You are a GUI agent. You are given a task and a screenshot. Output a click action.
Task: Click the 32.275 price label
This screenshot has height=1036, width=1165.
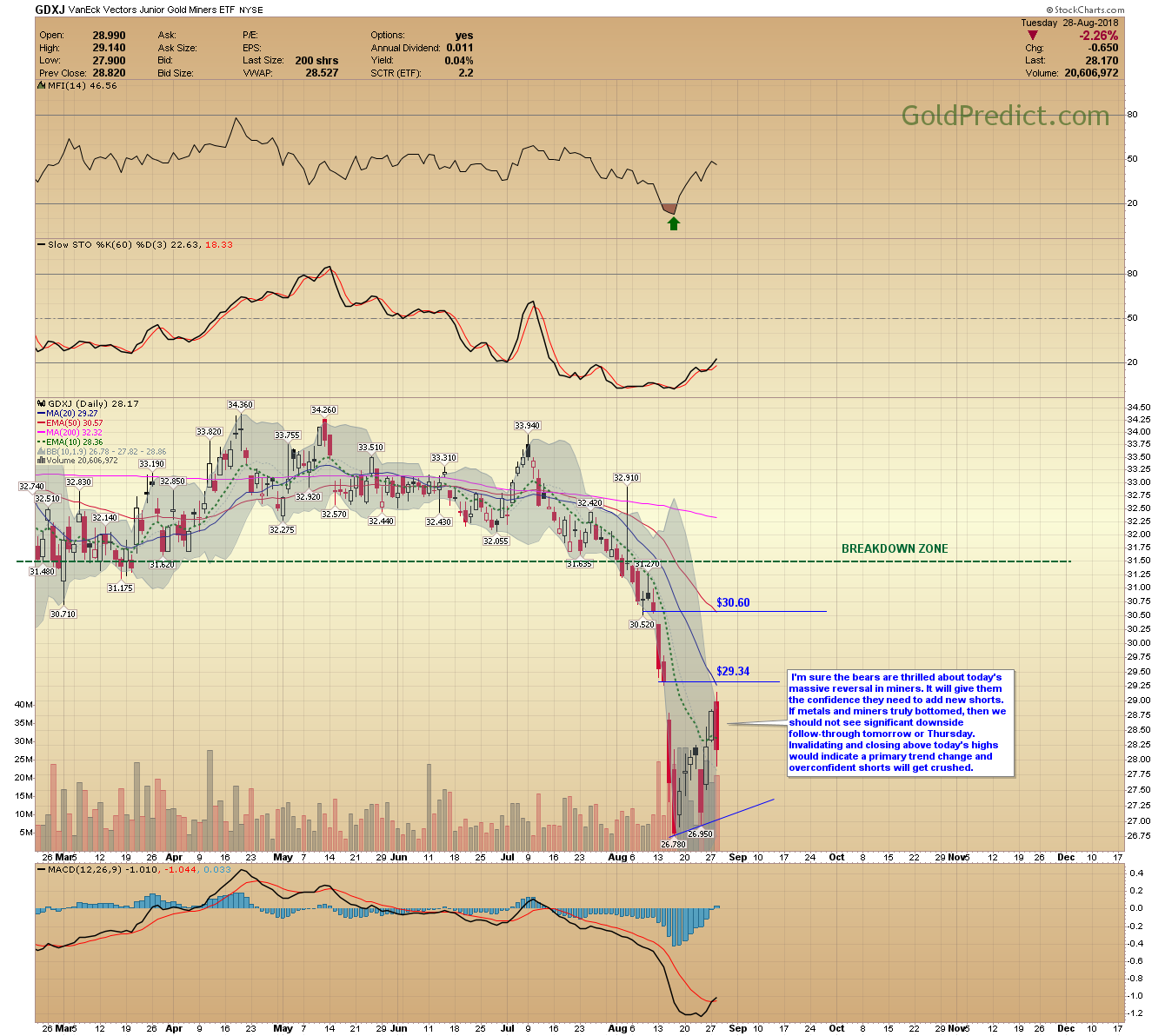point(282,529)
